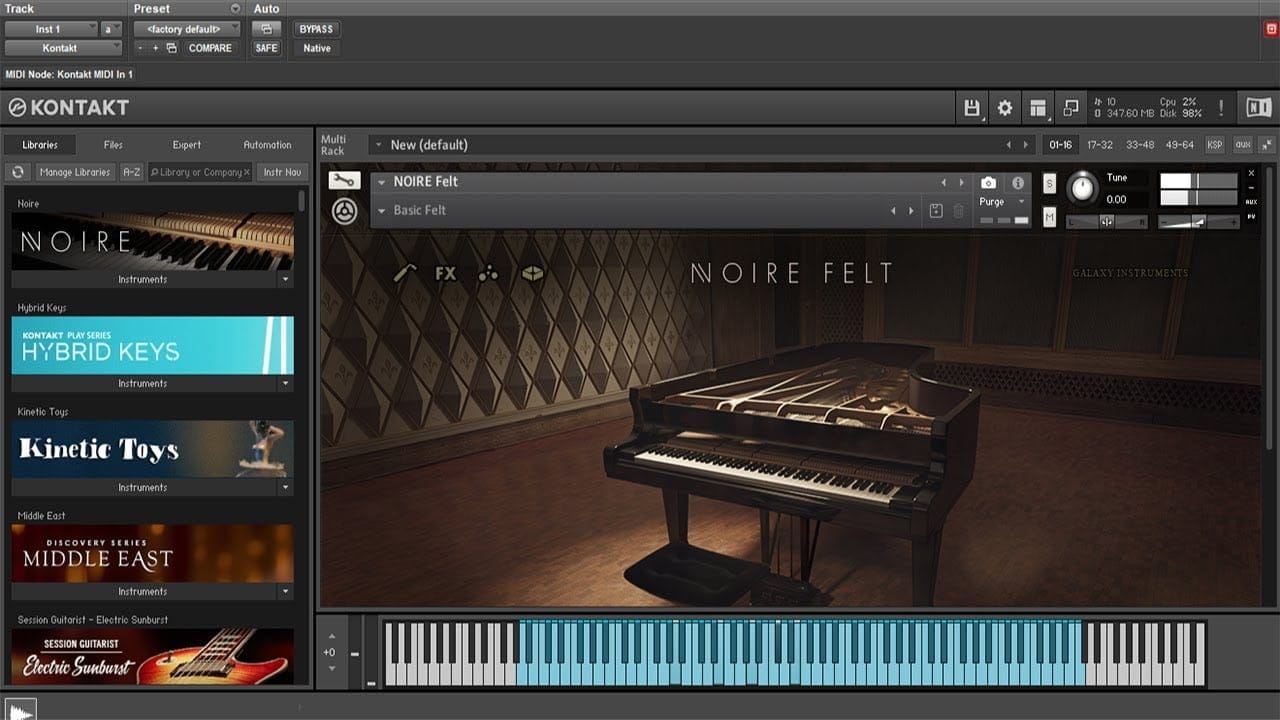Screen dimensions: 1280x720
Task: Minimize NOIRE Felt instrument header (dash)
Action: pyautogui.click(x=1251, y=187)
